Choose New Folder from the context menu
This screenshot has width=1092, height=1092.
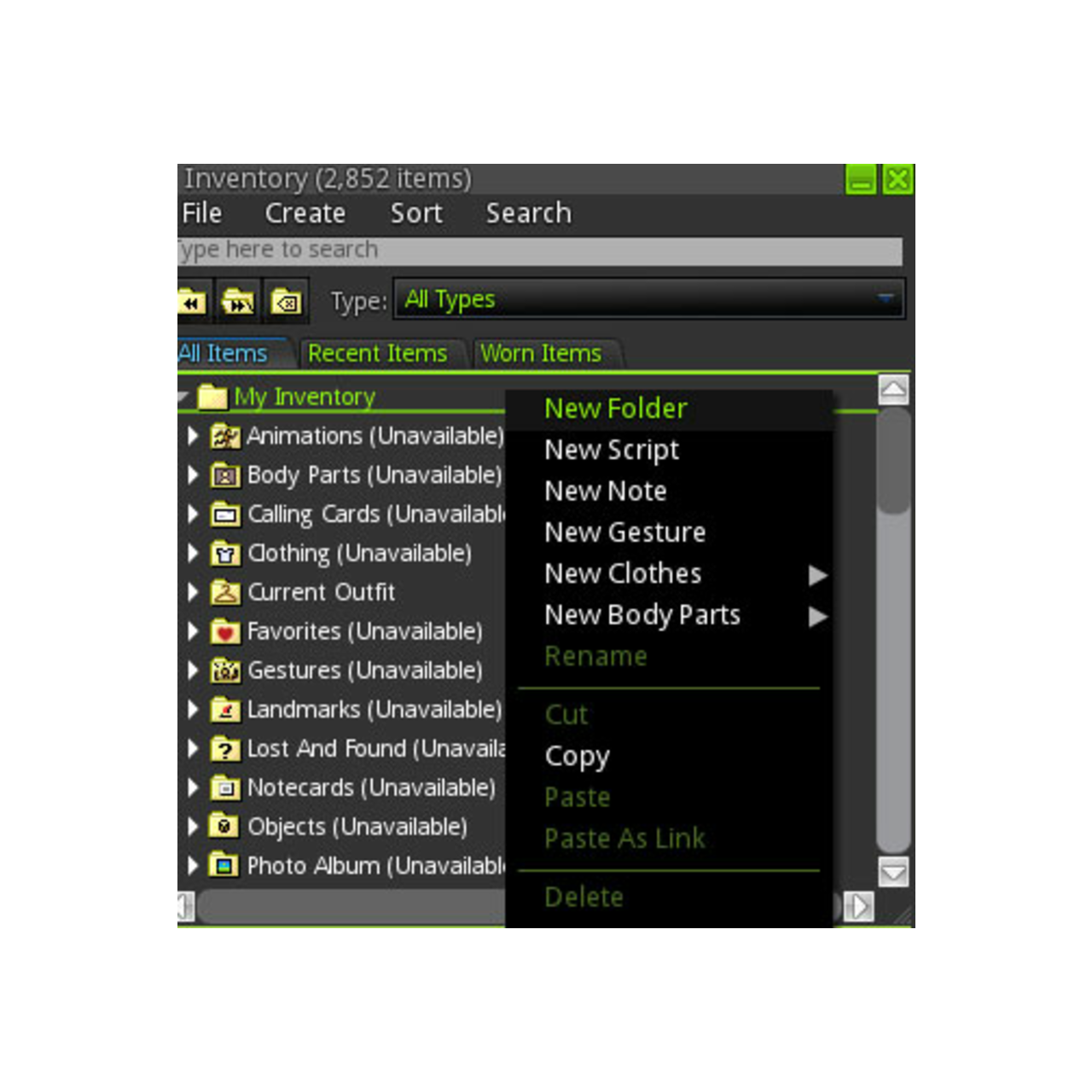(x=615, y=409)
